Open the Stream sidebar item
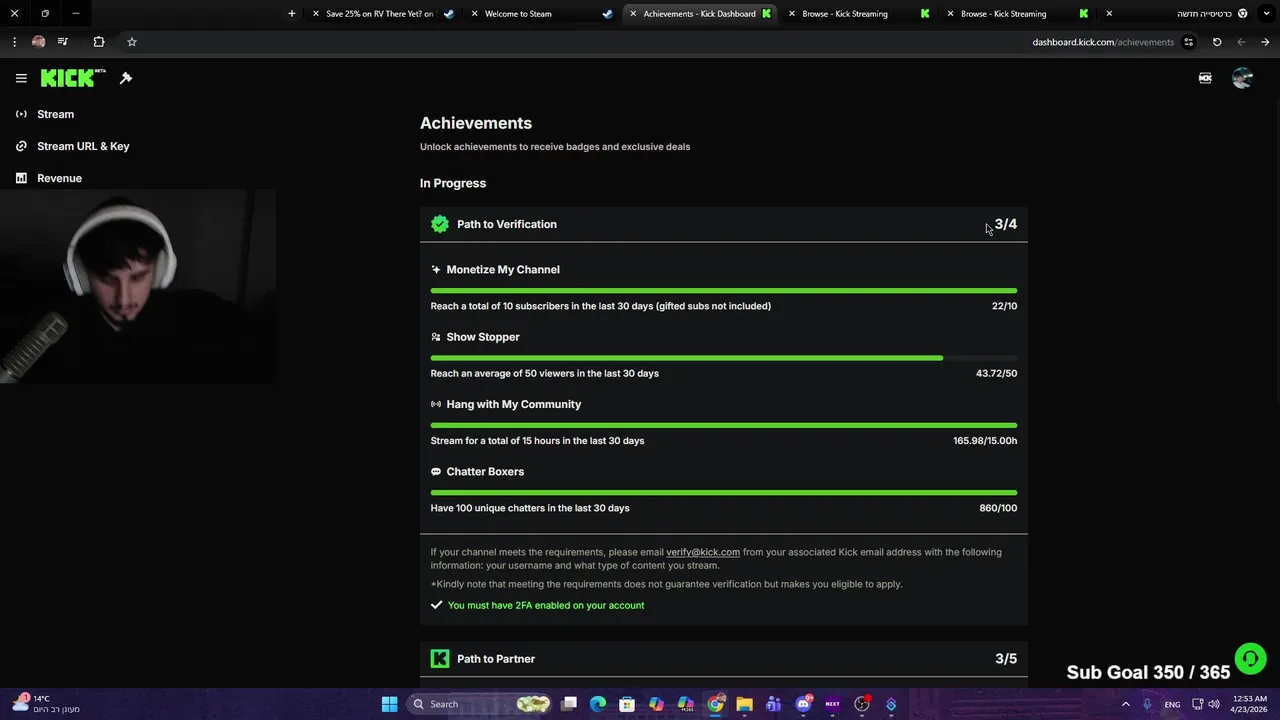Image resolution: width=1280 pixels, height=720 pixels. pyautogui.click(x=56, y=114)
